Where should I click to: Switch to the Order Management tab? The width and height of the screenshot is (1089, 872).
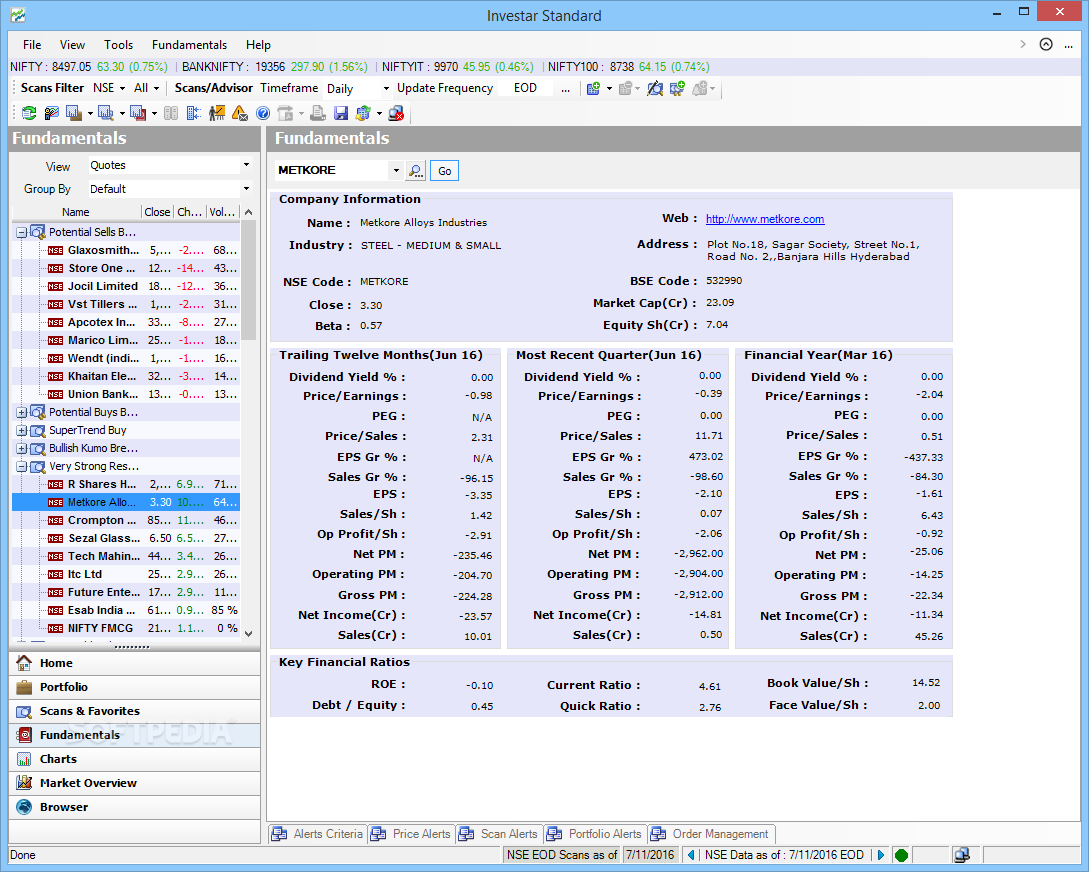[x=711, y=834]
